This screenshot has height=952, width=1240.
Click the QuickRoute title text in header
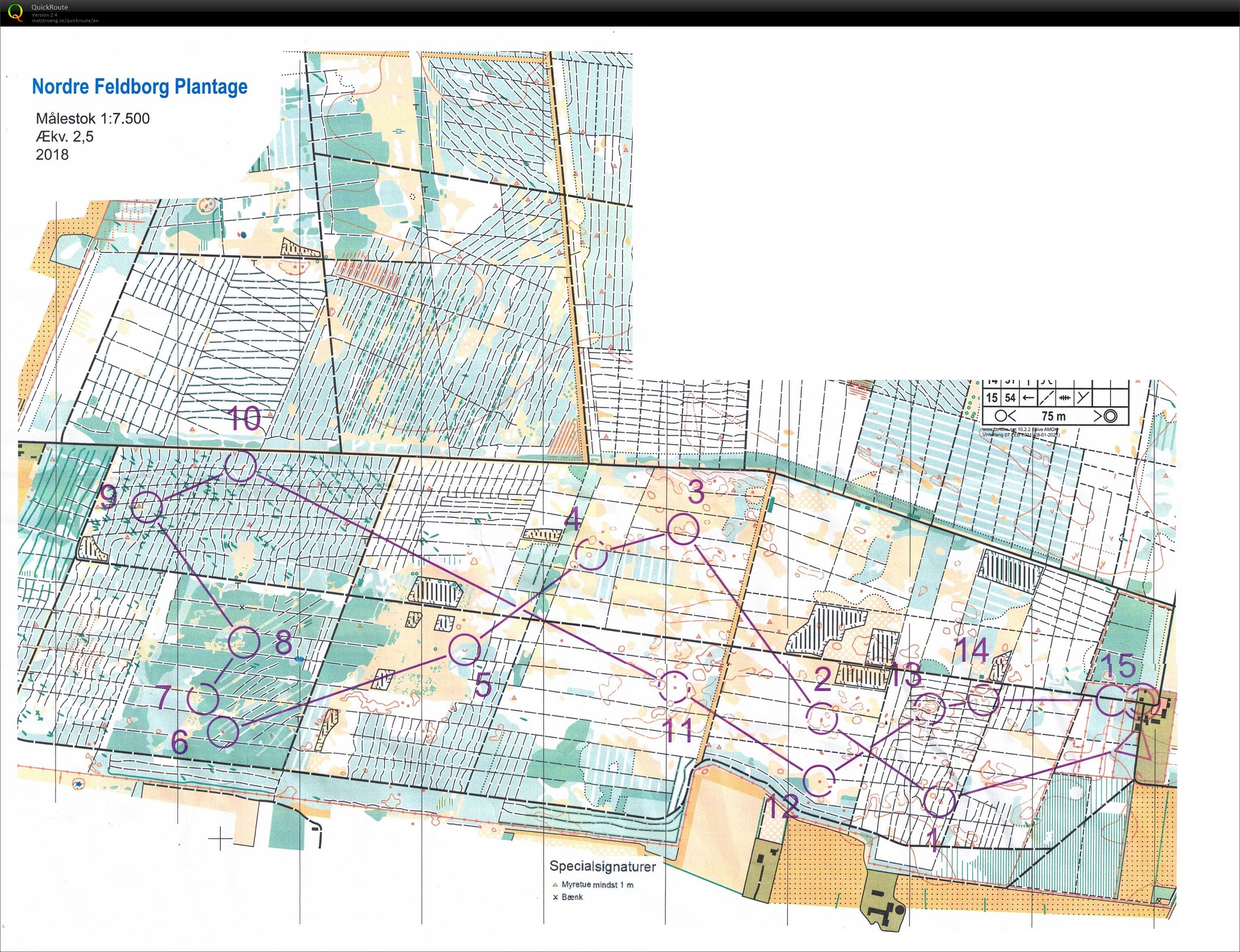pos(50,7)
